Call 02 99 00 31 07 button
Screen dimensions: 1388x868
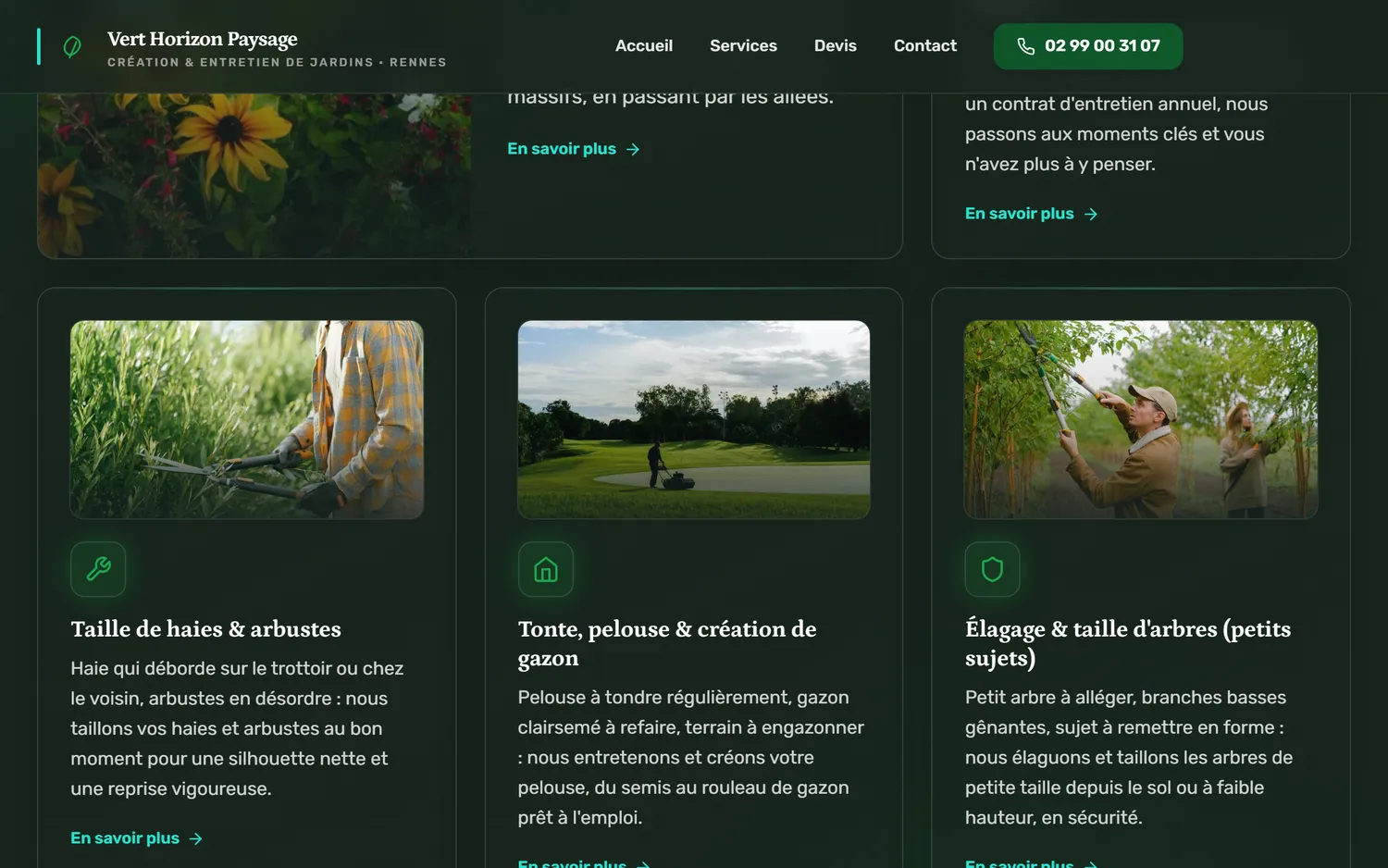pyautogui.click(x=1088, y=46)
